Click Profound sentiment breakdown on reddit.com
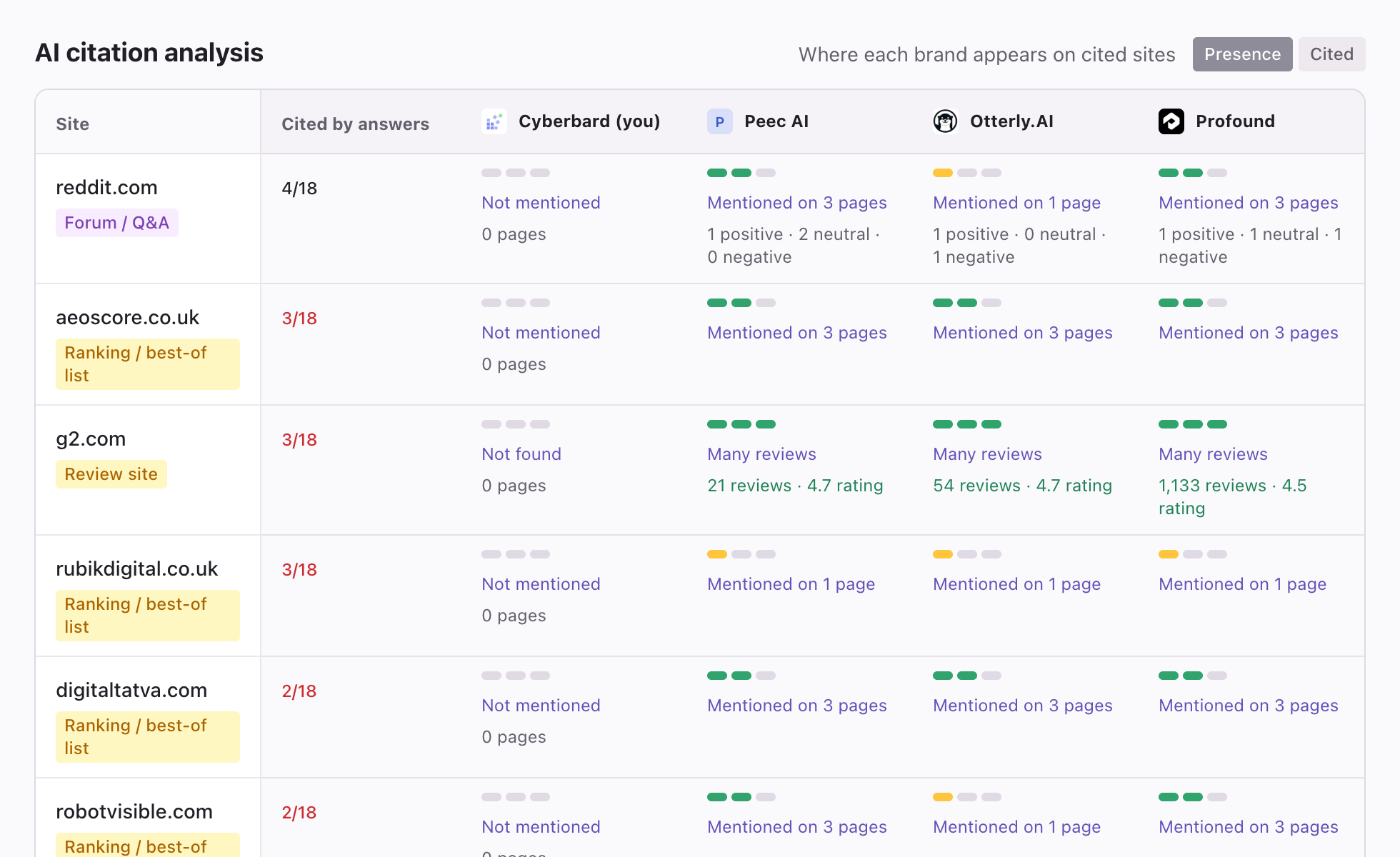The height and width of the screenshot is (857, 1400). [x=1250, y=246]
